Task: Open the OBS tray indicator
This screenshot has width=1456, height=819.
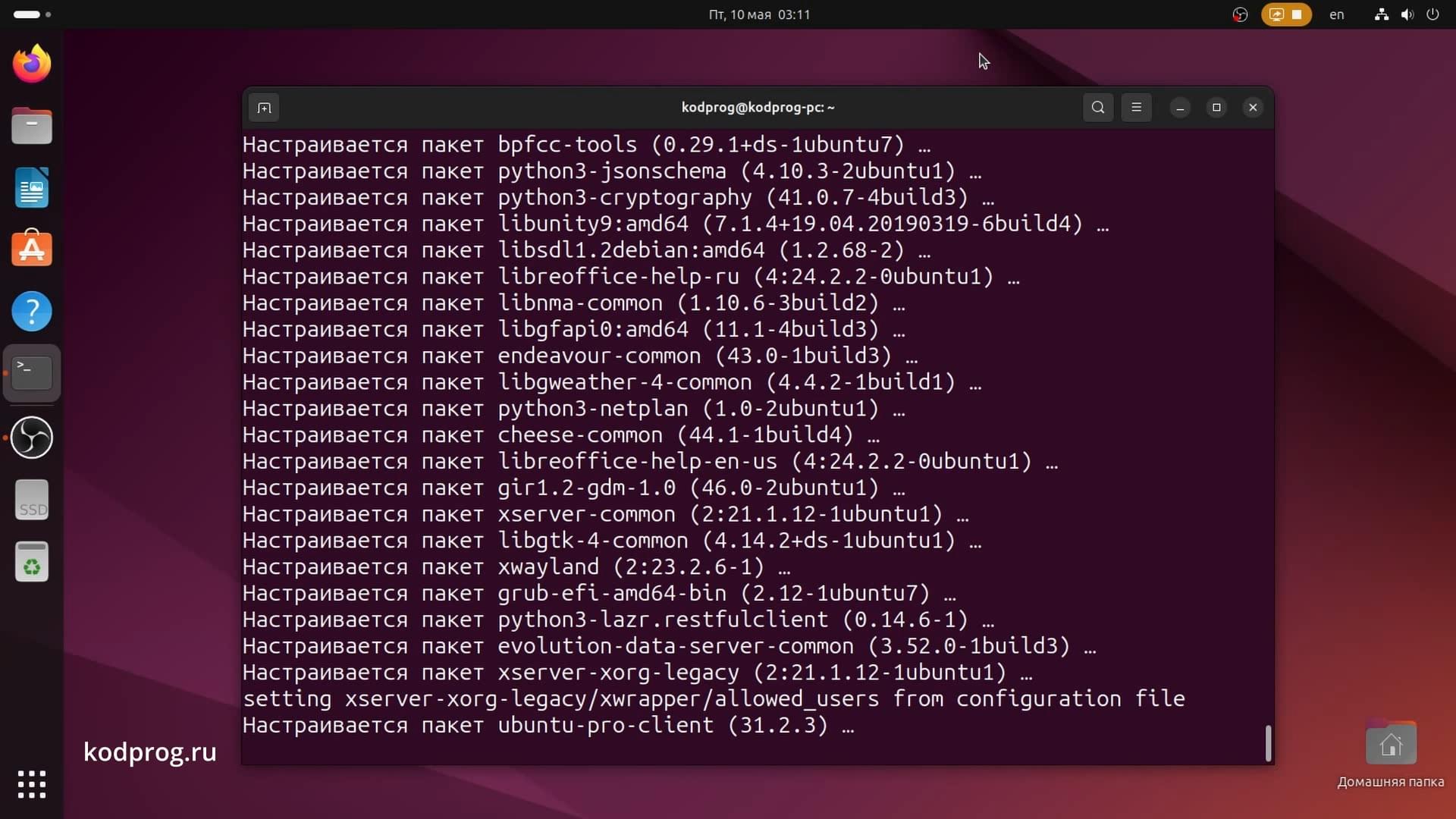Action: point(1240,14)
